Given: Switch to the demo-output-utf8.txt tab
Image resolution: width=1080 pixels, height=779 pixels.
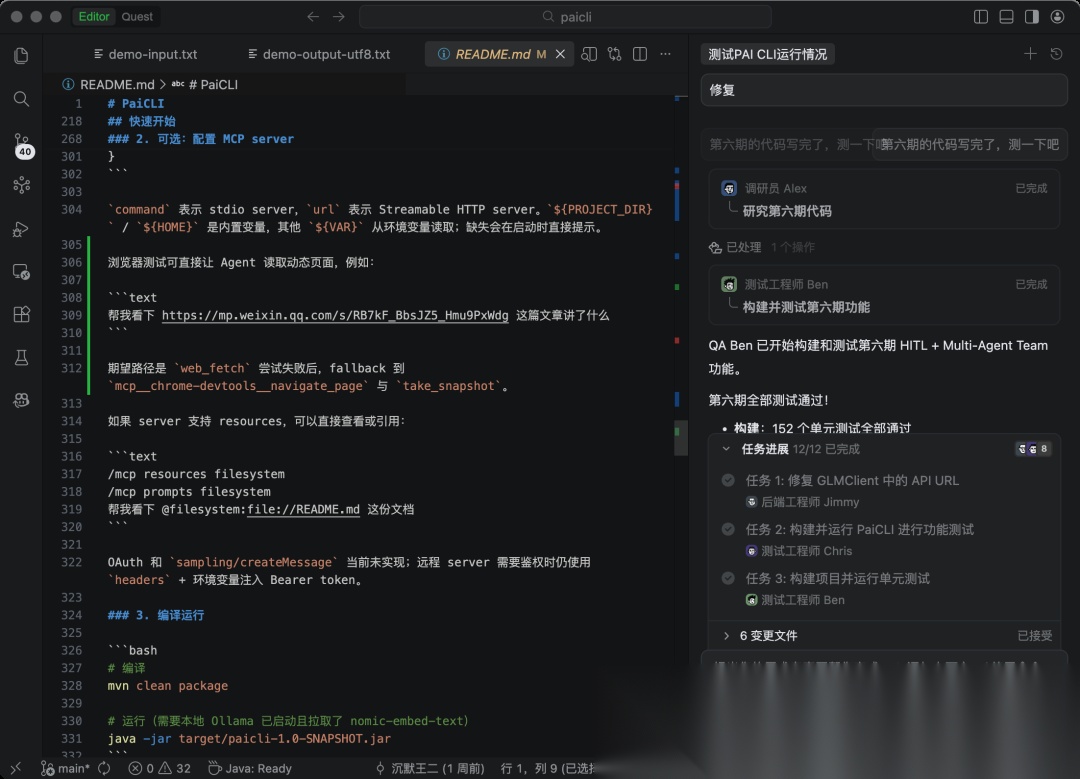Looking at the screenshot, I should pyautogui.click(x=320, y=54).
